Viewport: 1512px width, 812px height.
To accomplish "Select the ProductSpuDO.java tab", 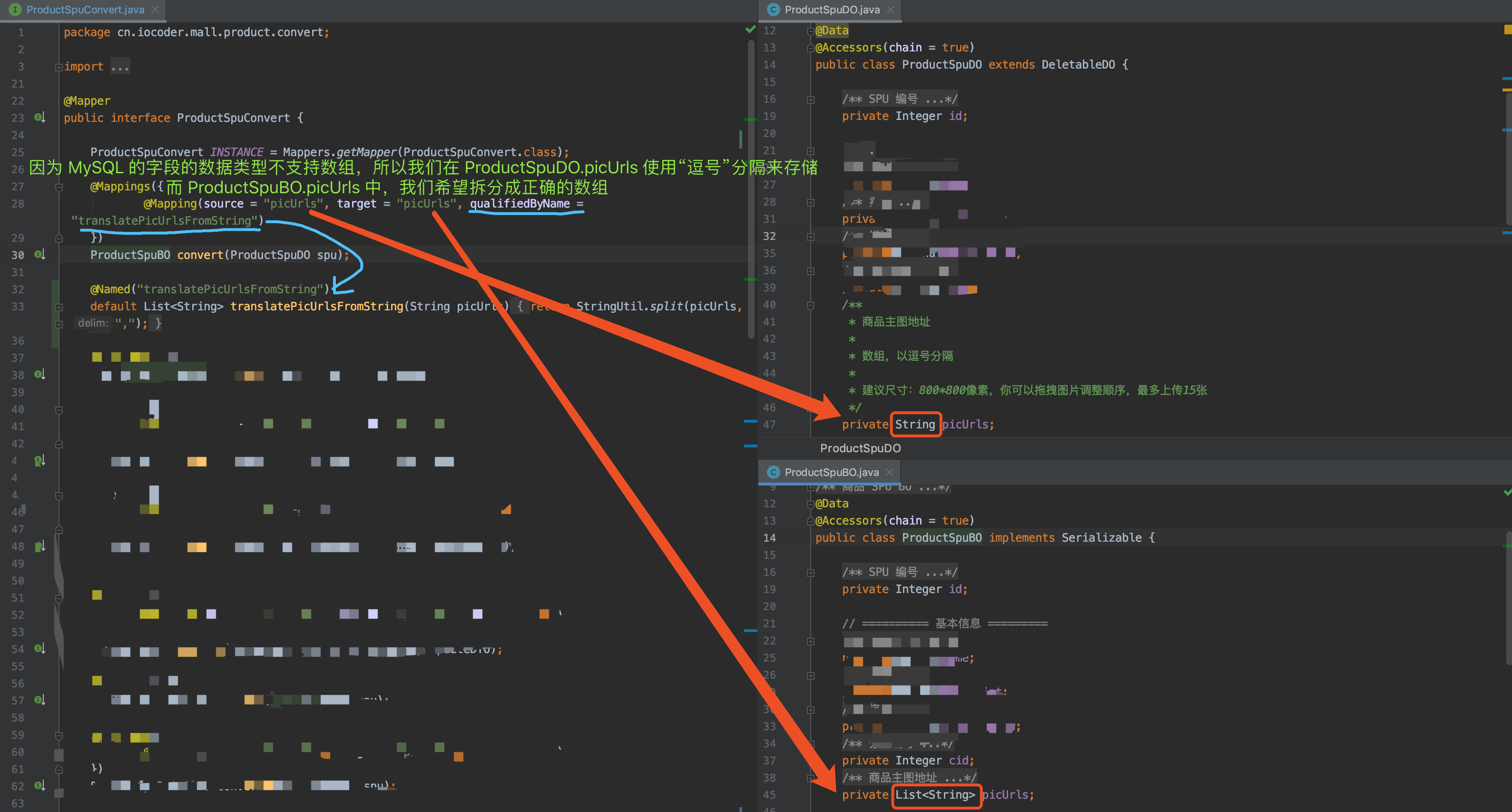I will (831, 10).
